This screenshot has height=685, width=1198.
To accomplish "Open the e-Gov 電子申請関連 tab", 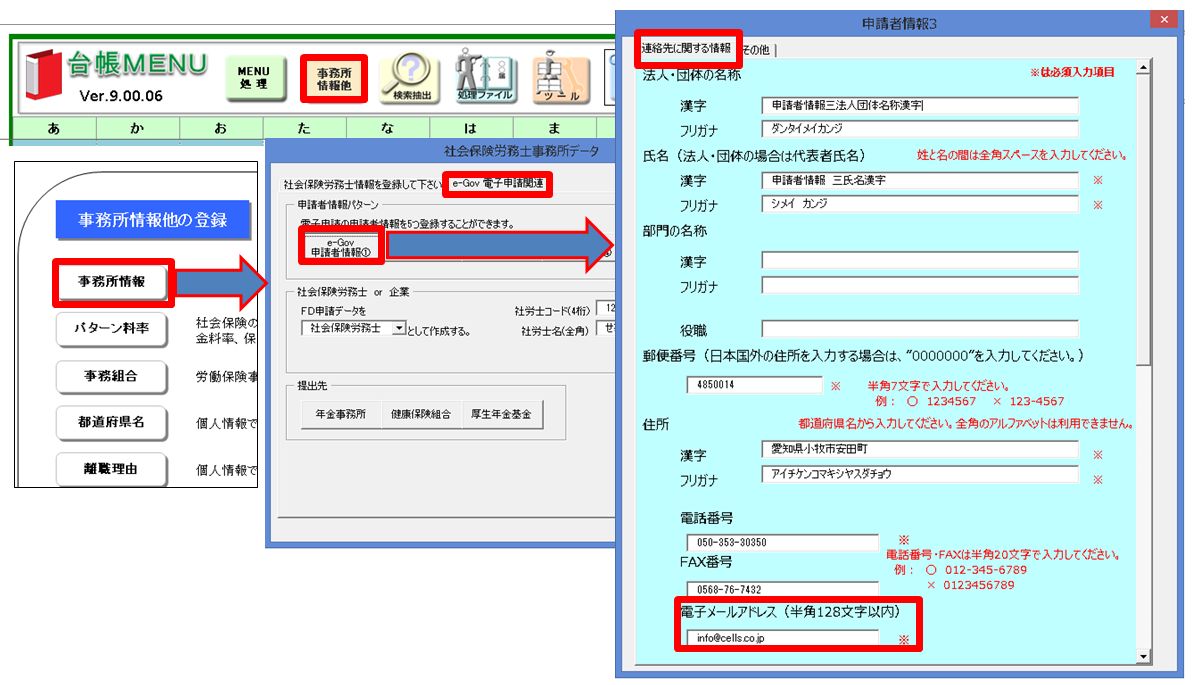I will tap(497, 184).
